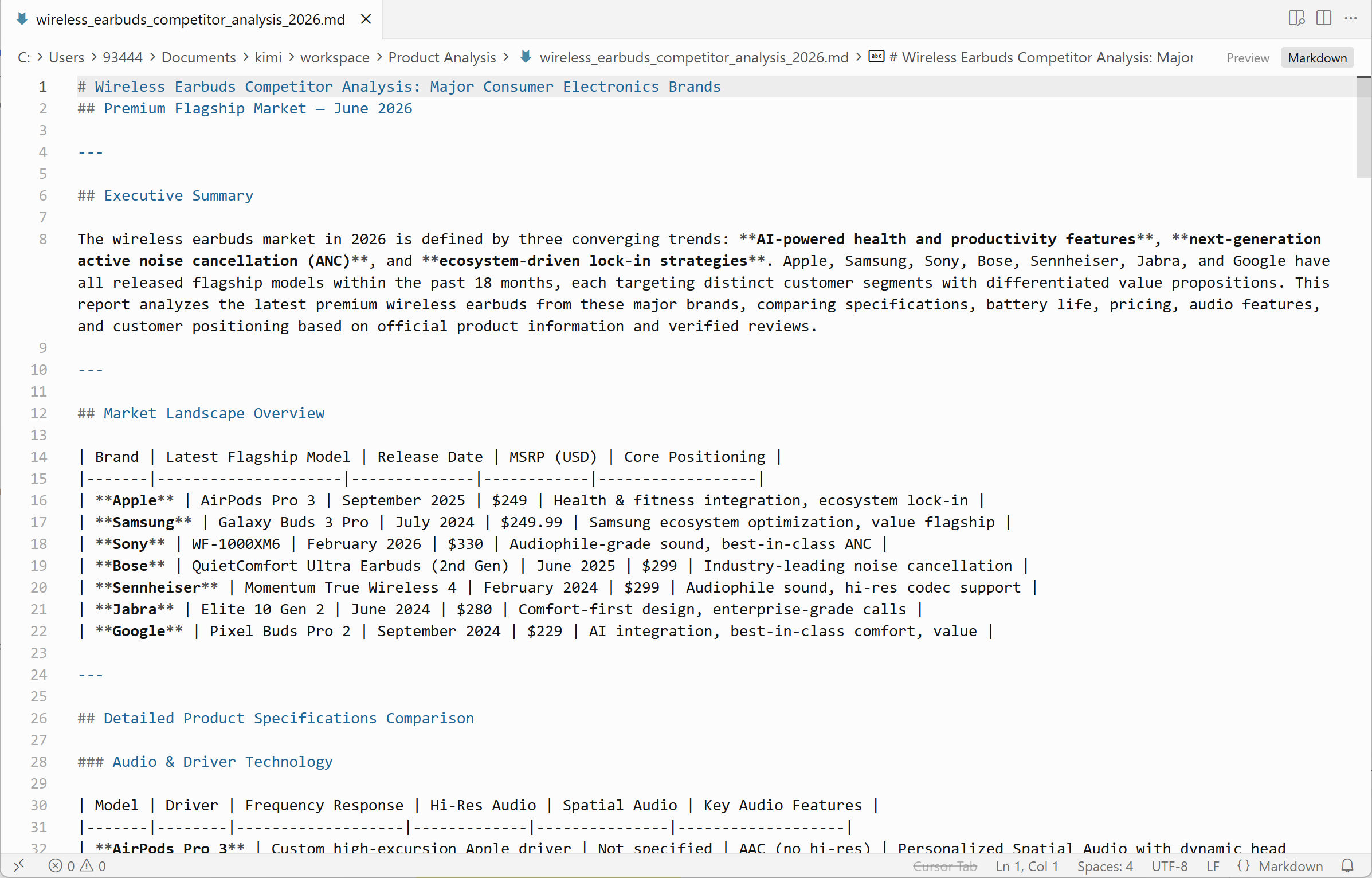1372x878 pixels.
Task: Open Problems via the errors and warnings counter
Action: [x=77, y=865]
